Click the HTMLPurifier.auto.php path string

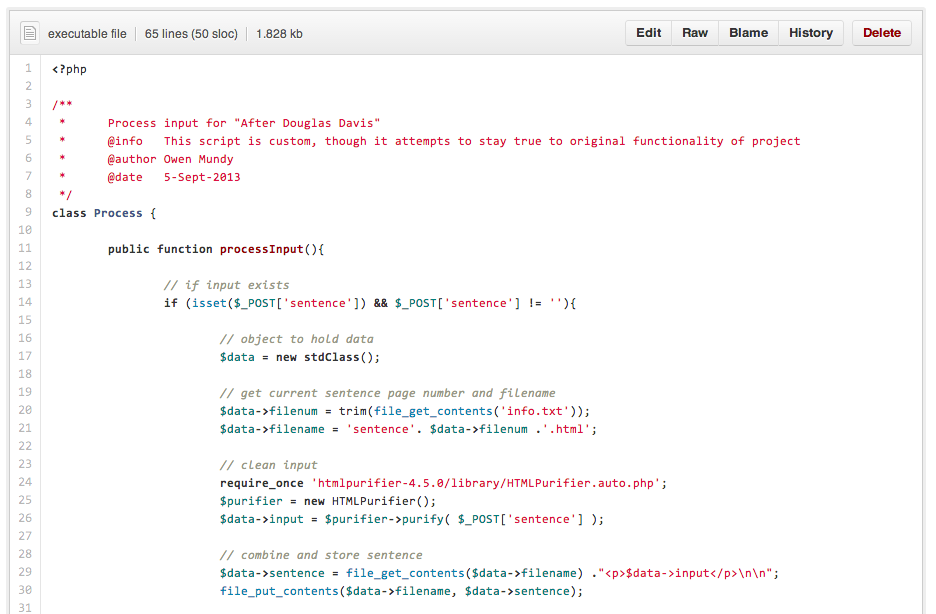485,483
